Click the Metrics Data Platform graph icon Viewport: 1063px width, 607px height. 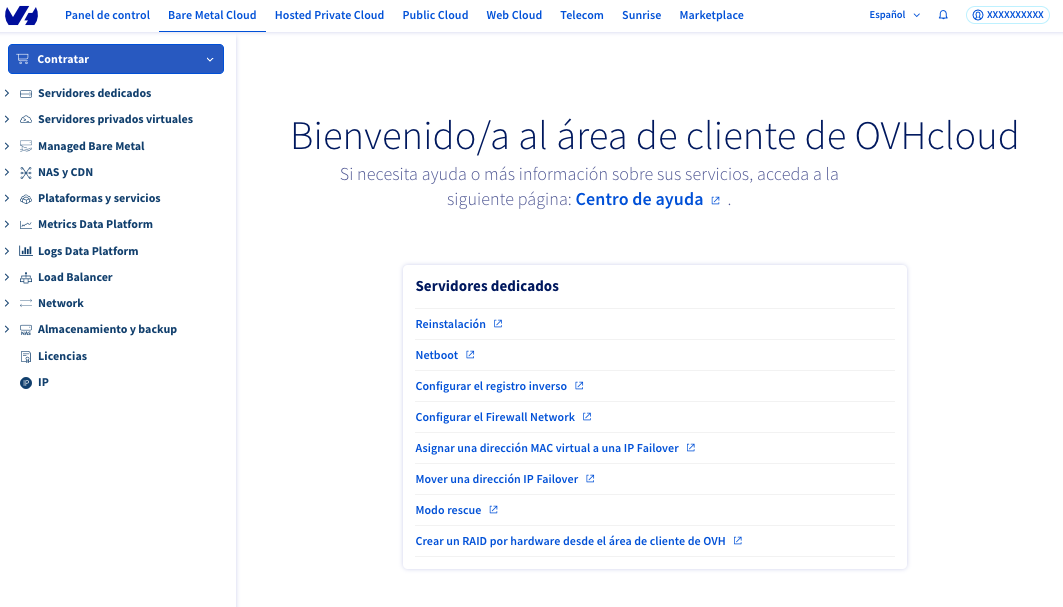(24, 223)
